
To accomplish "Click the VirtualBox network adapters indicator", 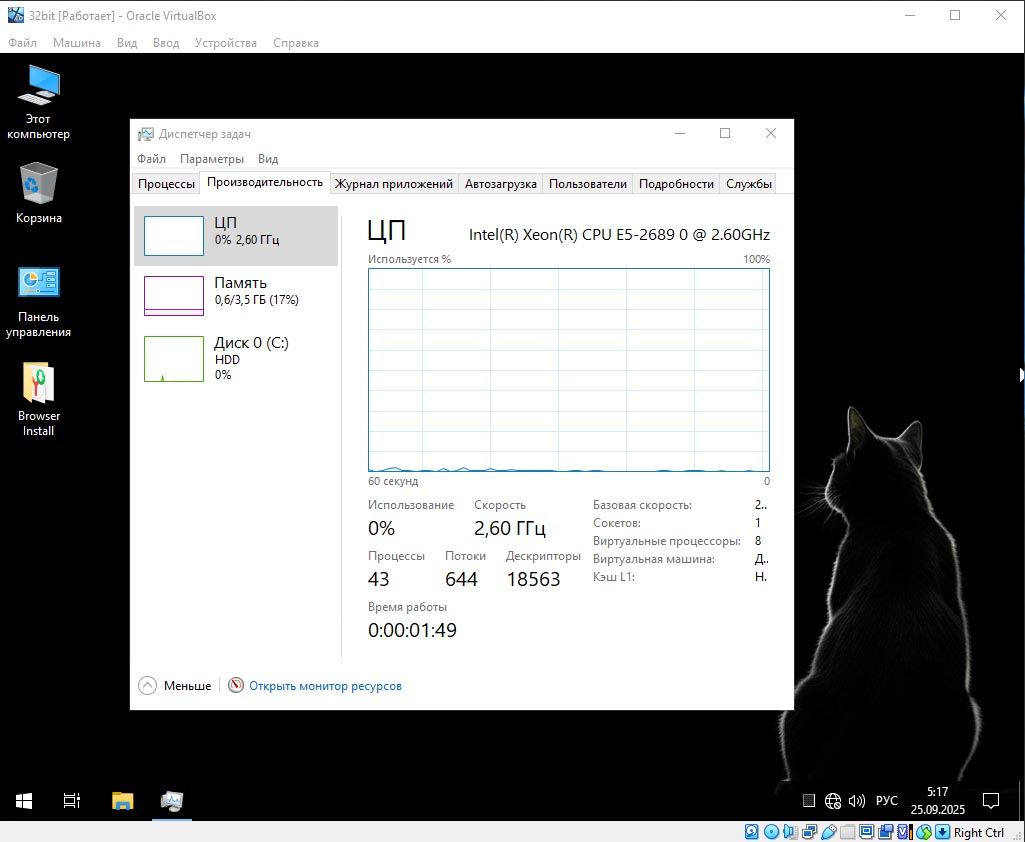I will [x=809, y=832].
